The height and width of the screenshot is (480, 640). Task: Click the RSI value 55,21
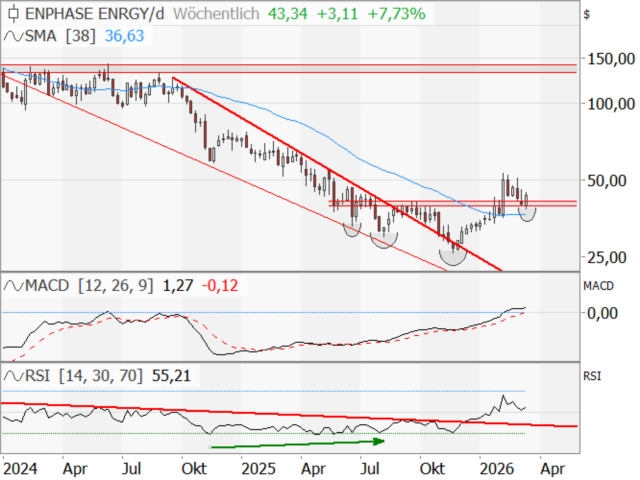coord(171,376)
